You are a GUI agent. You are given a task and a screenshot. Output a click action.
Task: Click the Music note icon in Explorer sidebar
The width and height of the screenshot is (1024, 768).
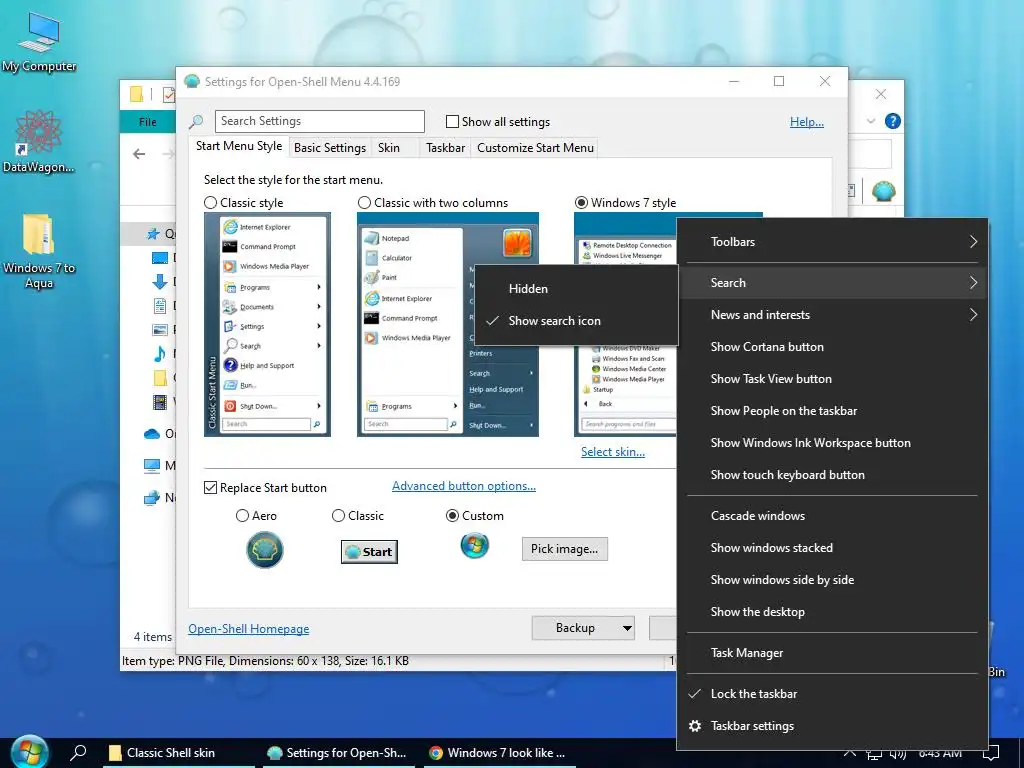point(159,353)
